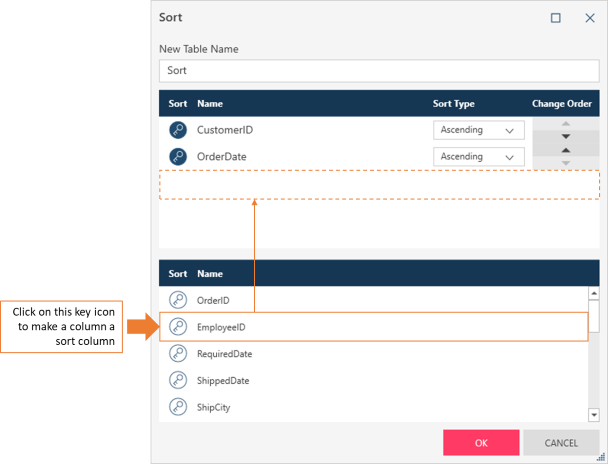This screenshot has width=608, height=464.
Task: Move CustomerID down in sort order
Action: tap(566, 136)
